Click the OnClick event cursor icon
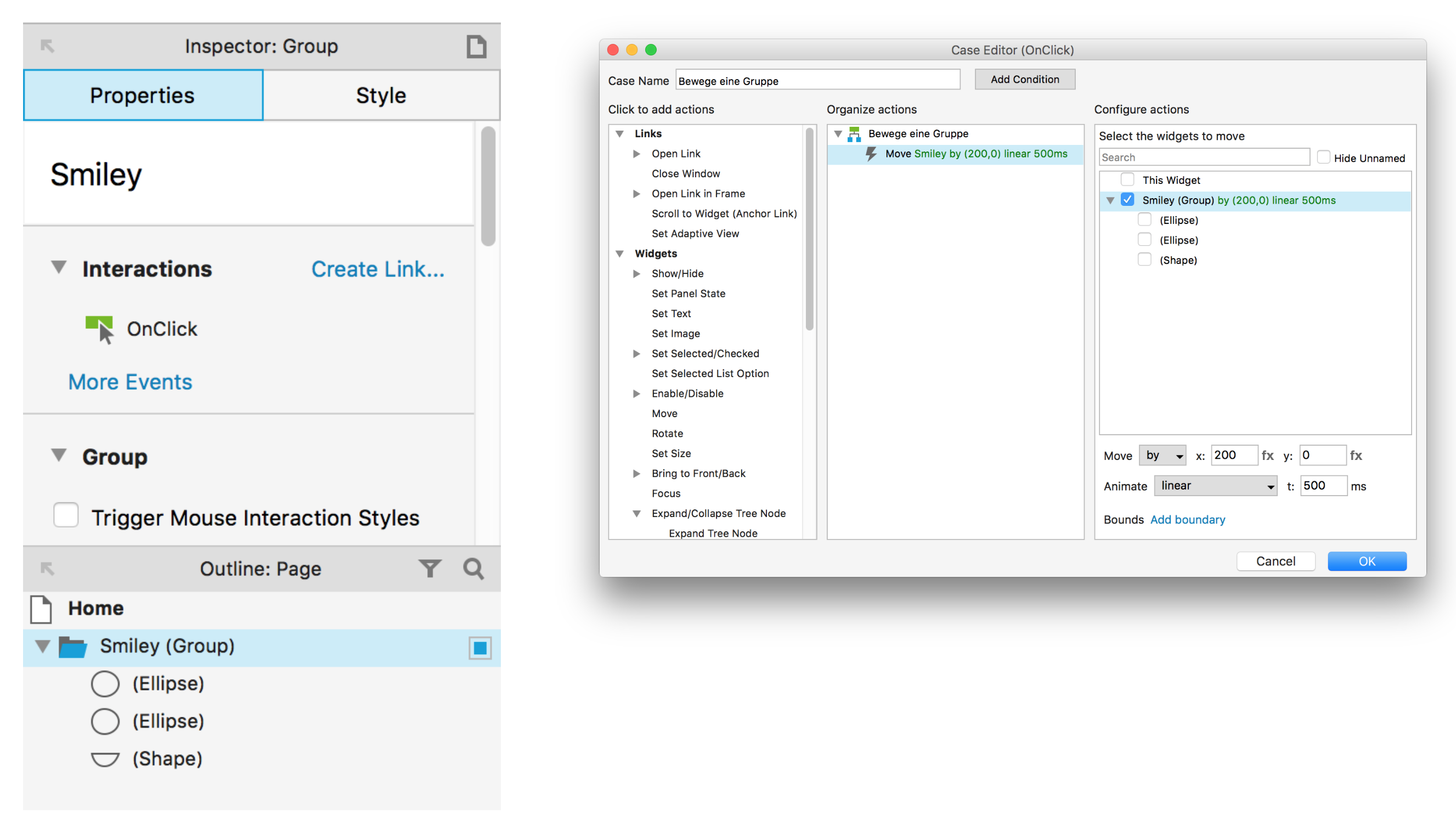The image size is (1456, 831). (x=100, y=329)
